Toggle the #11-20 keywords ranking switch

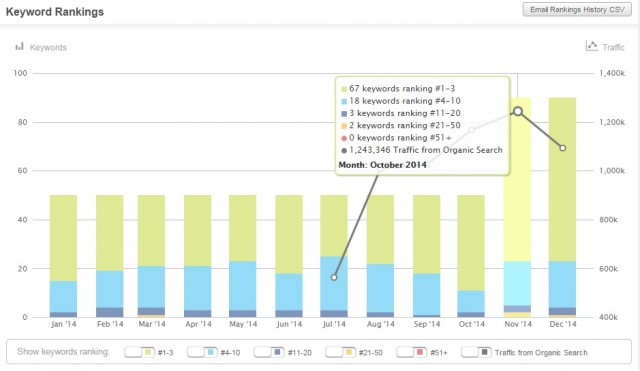tap(269, 352)
